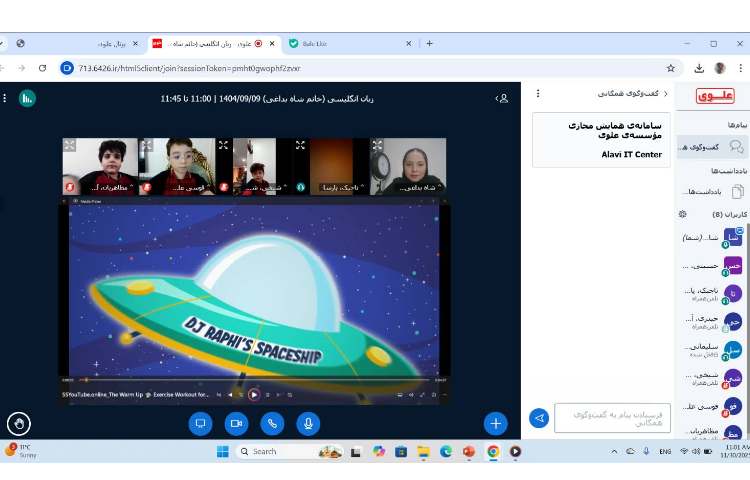Click the chat message input field
Screen dimensions: 750x480
click(x=612, y=418)
